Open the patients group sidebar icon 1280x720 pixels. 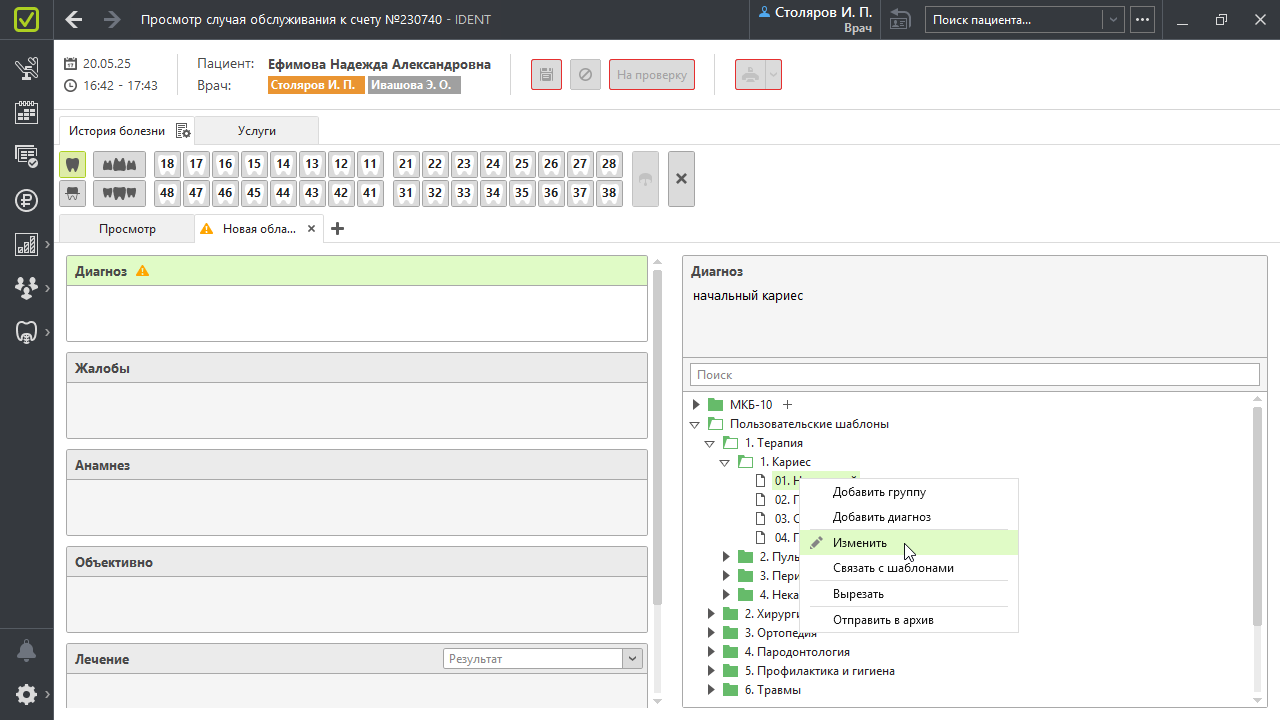tap(27, 288)
